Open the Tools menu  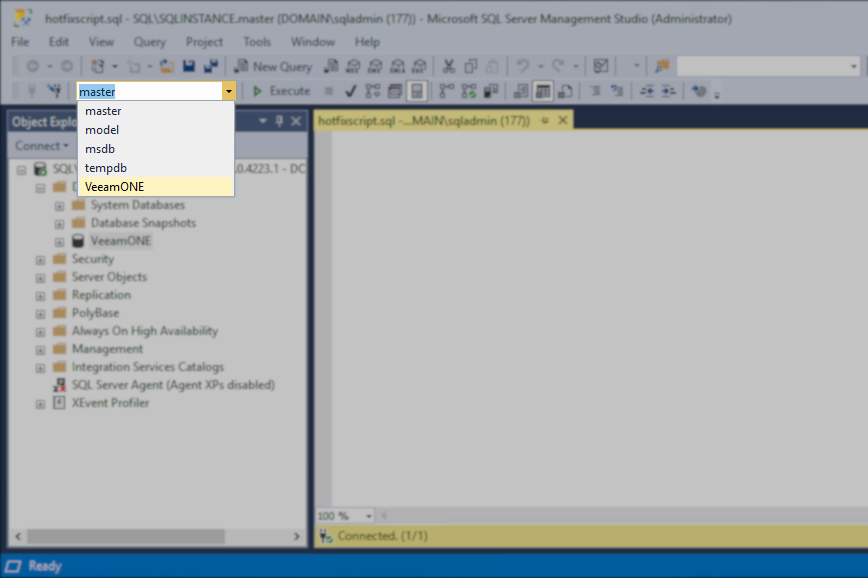point(257,42)
